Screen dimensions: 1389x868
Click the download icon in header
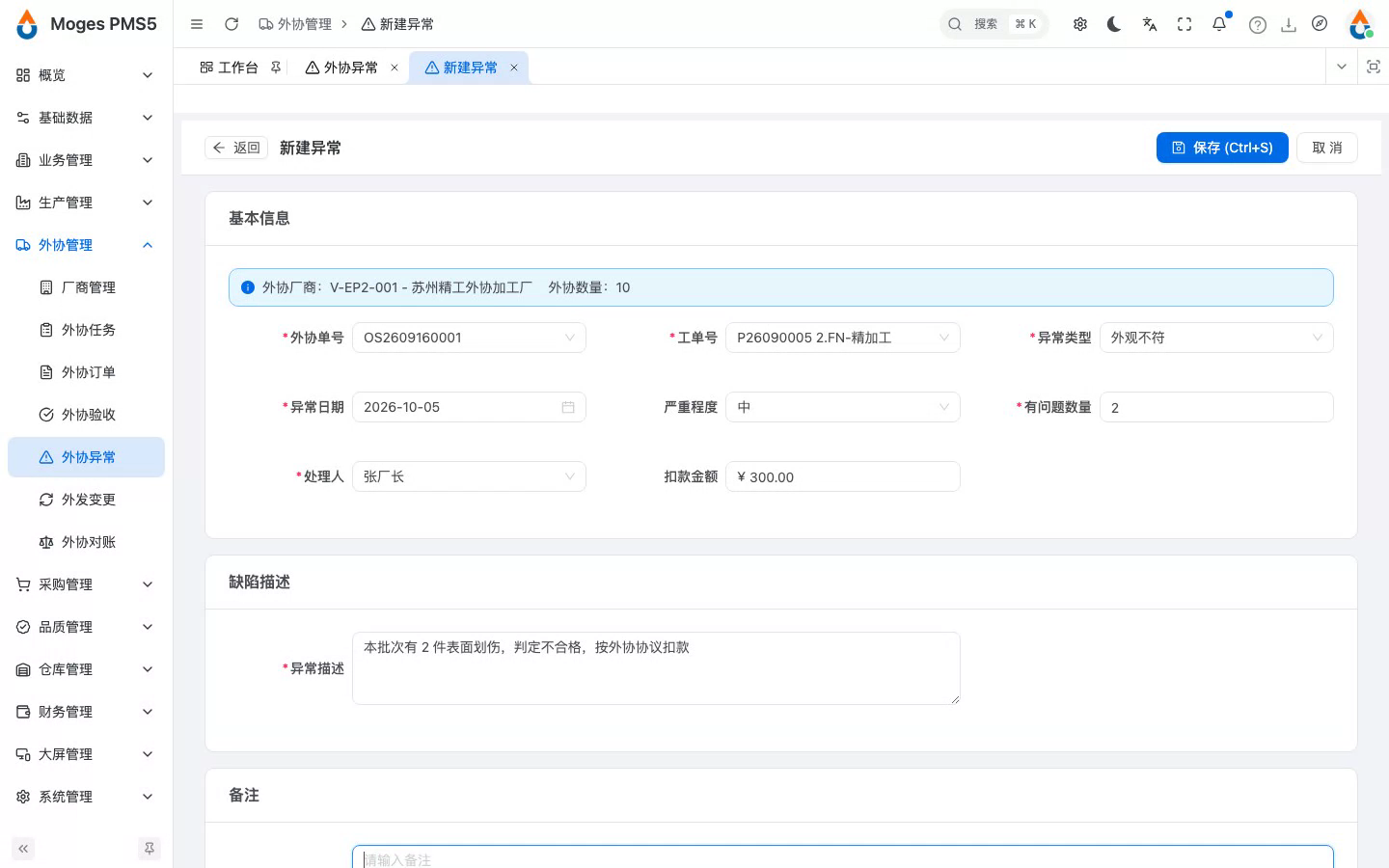[x=1289, y=25]
